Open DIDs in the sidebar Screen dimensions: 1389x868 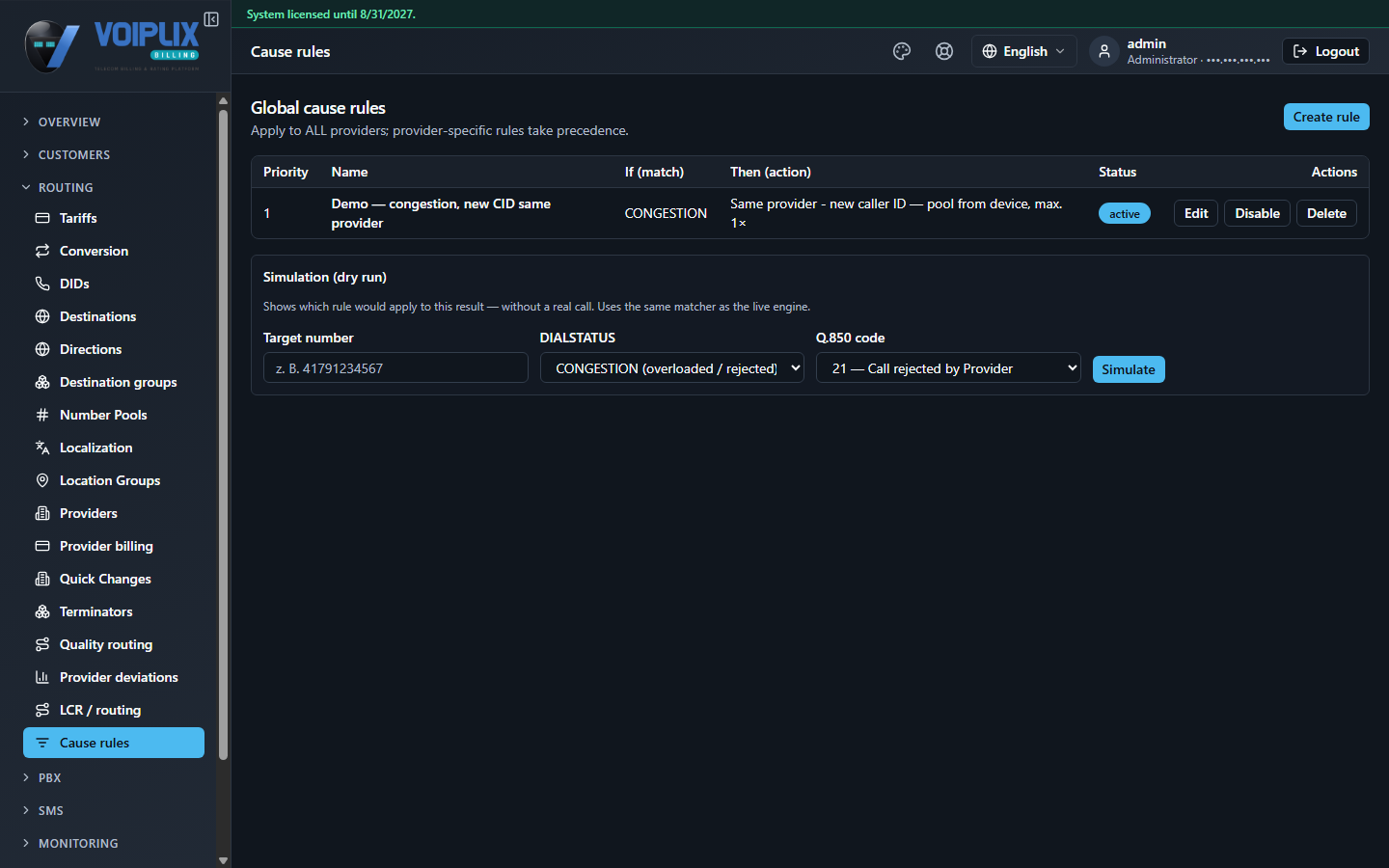(114, 284)
